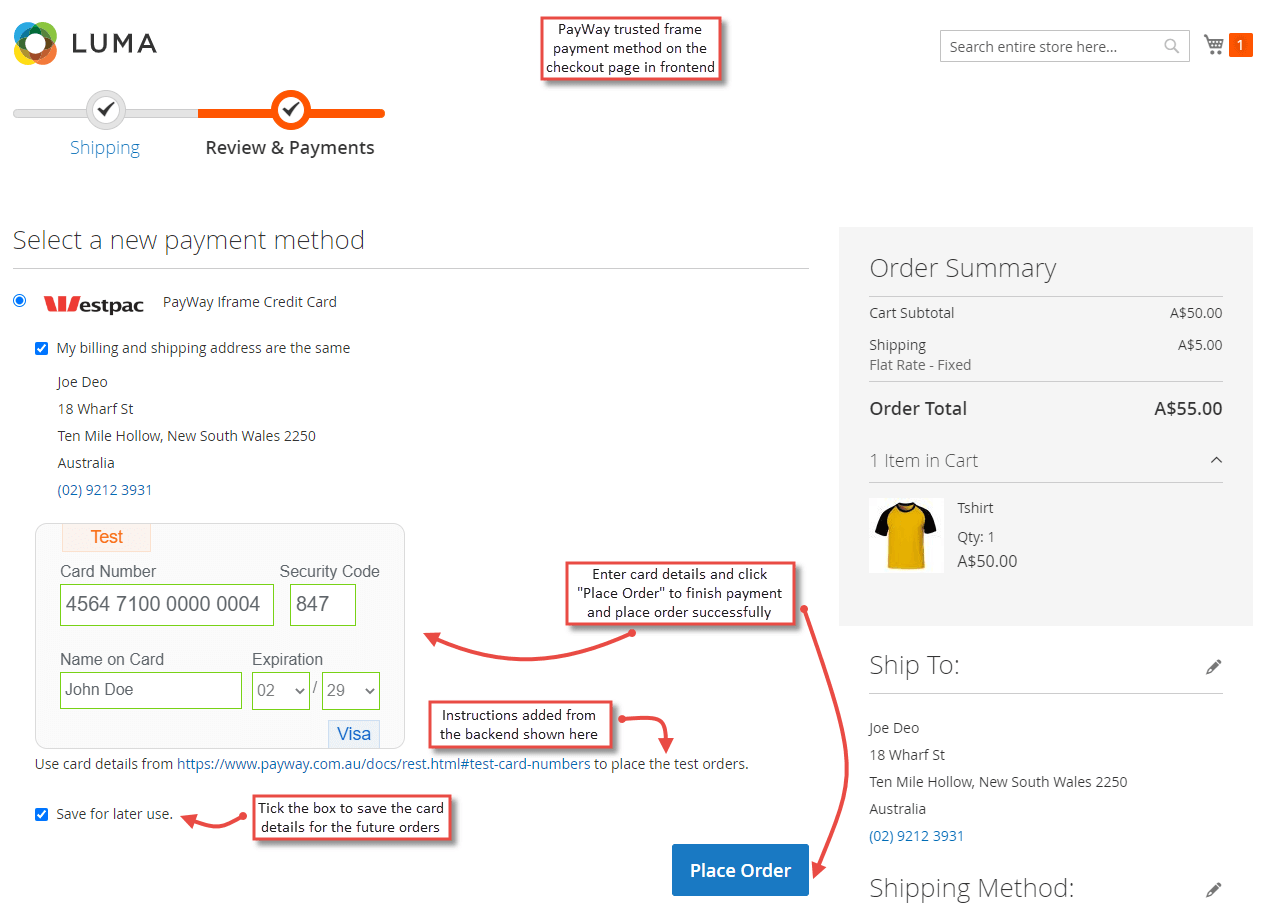Click the Westpac logo

click(x=93, y=303)
